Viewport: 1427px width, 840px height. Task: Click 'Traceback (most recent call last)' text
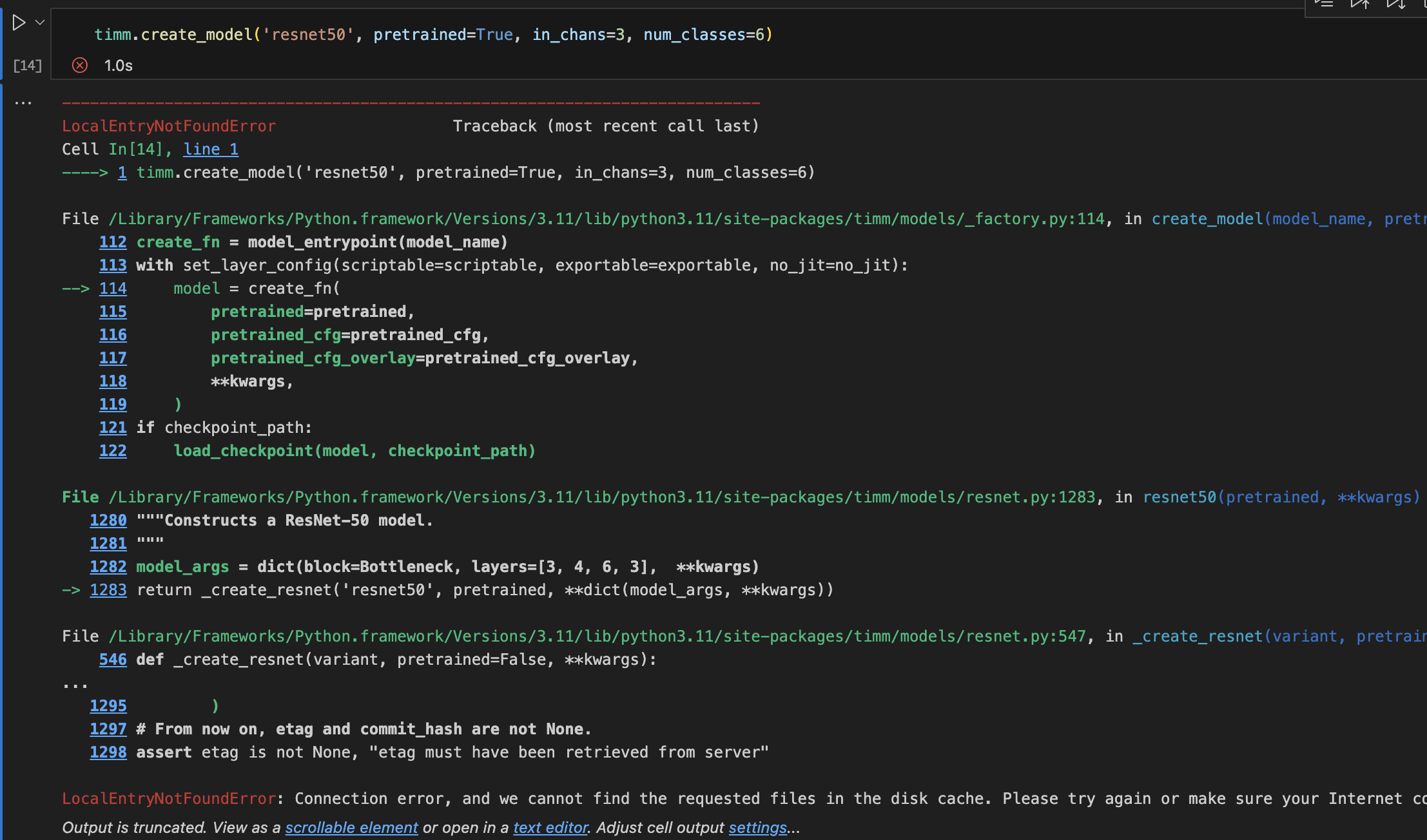(606, 126)
